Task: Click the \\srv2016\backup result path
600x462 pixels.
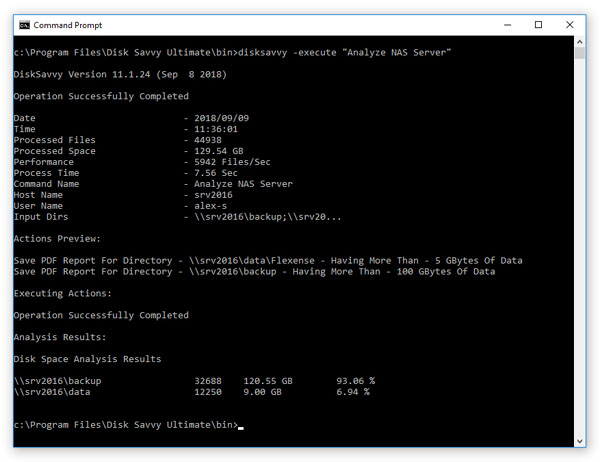Action: [57, 381]
